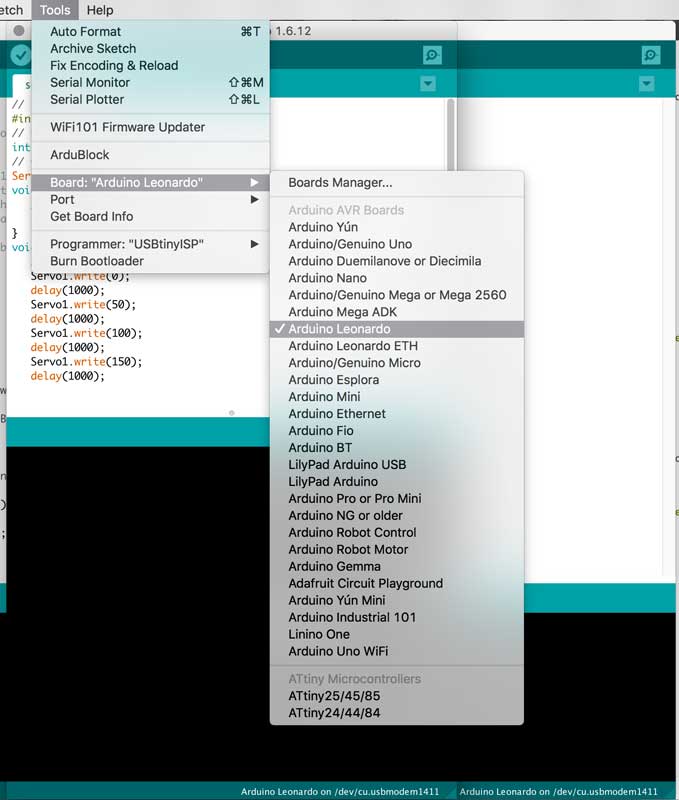
Task: Select Arduino Yún board
Action: (x=397, y=227)
